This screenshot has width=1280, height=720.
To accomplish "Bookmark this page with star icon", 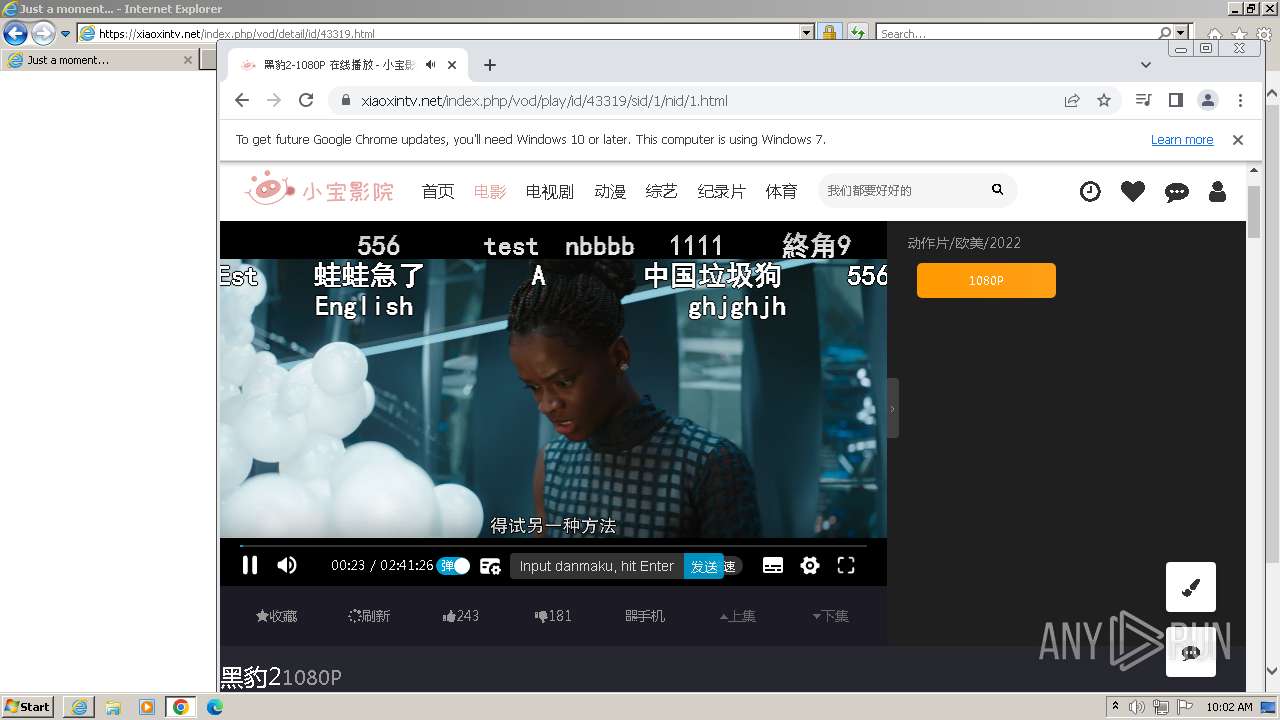I will point(1104,100).
